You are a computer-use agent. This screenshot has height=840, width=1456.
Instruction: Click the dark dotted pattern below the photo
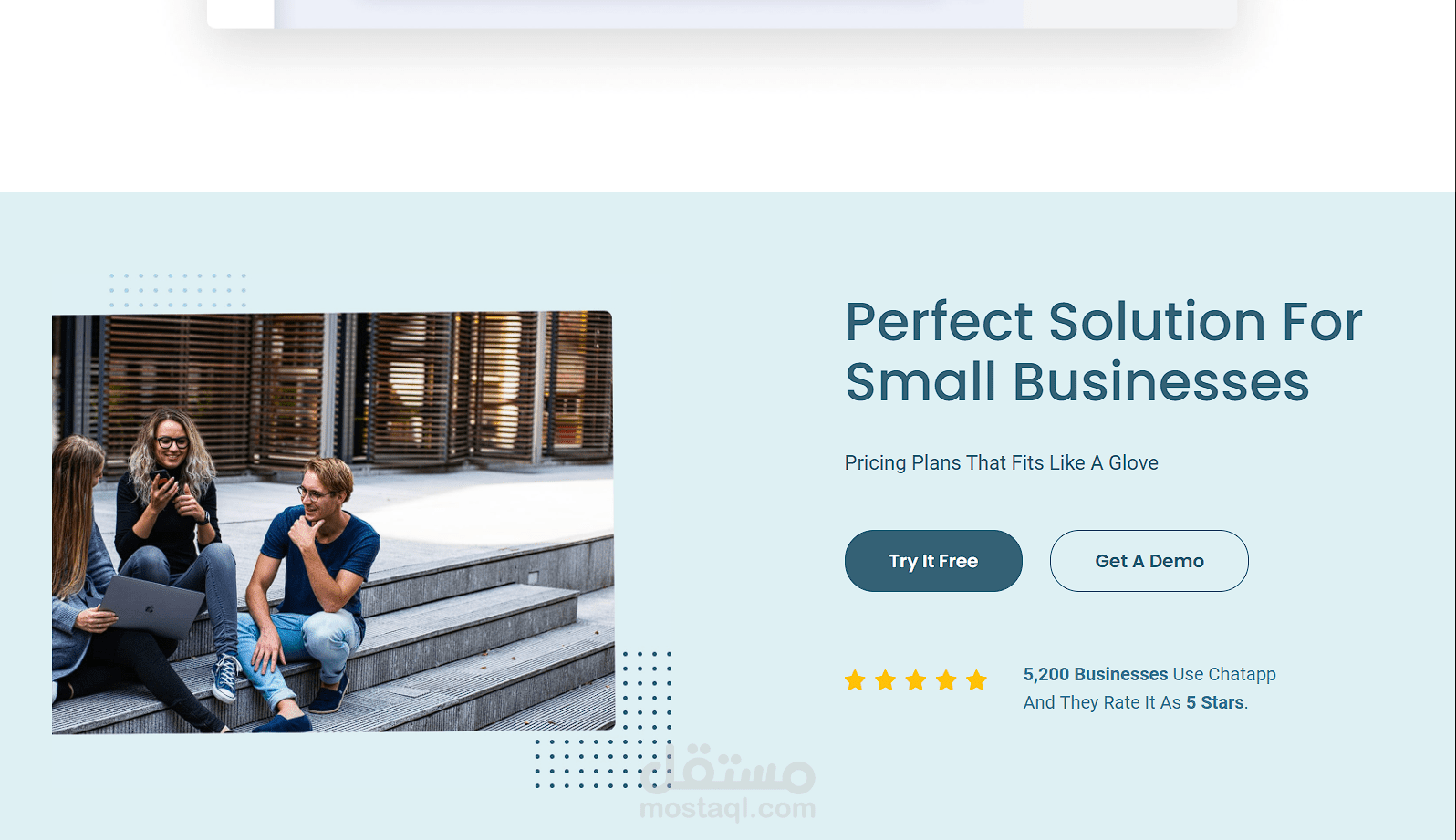[x=604, y=721]
